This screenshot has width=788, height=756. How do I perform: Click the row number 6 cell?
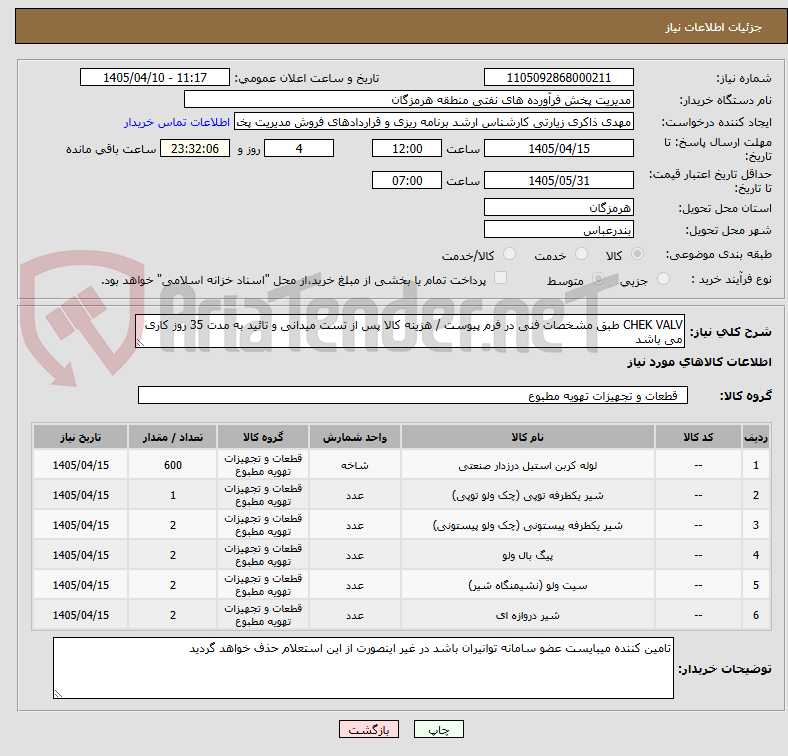[755, 615]
